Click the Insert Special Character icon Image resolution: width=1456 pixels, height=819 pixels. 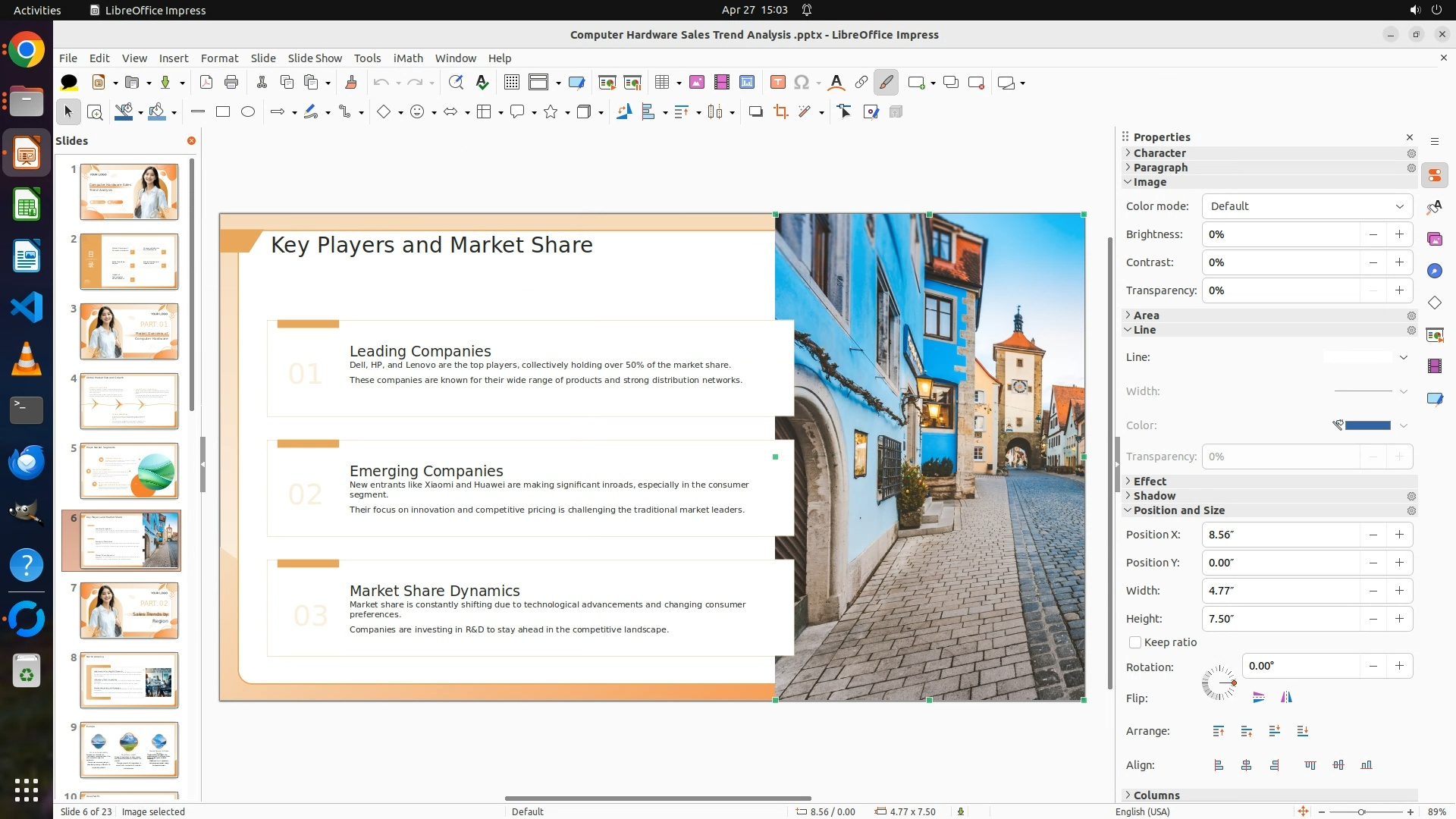[x=802, y=83]
